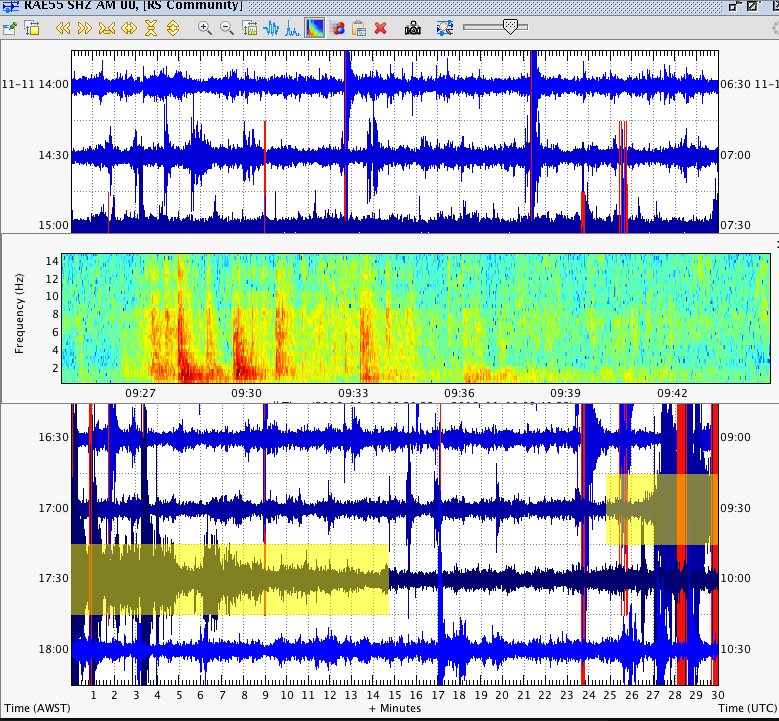Click the vertical compress amplitude icon

coord(151,28)
